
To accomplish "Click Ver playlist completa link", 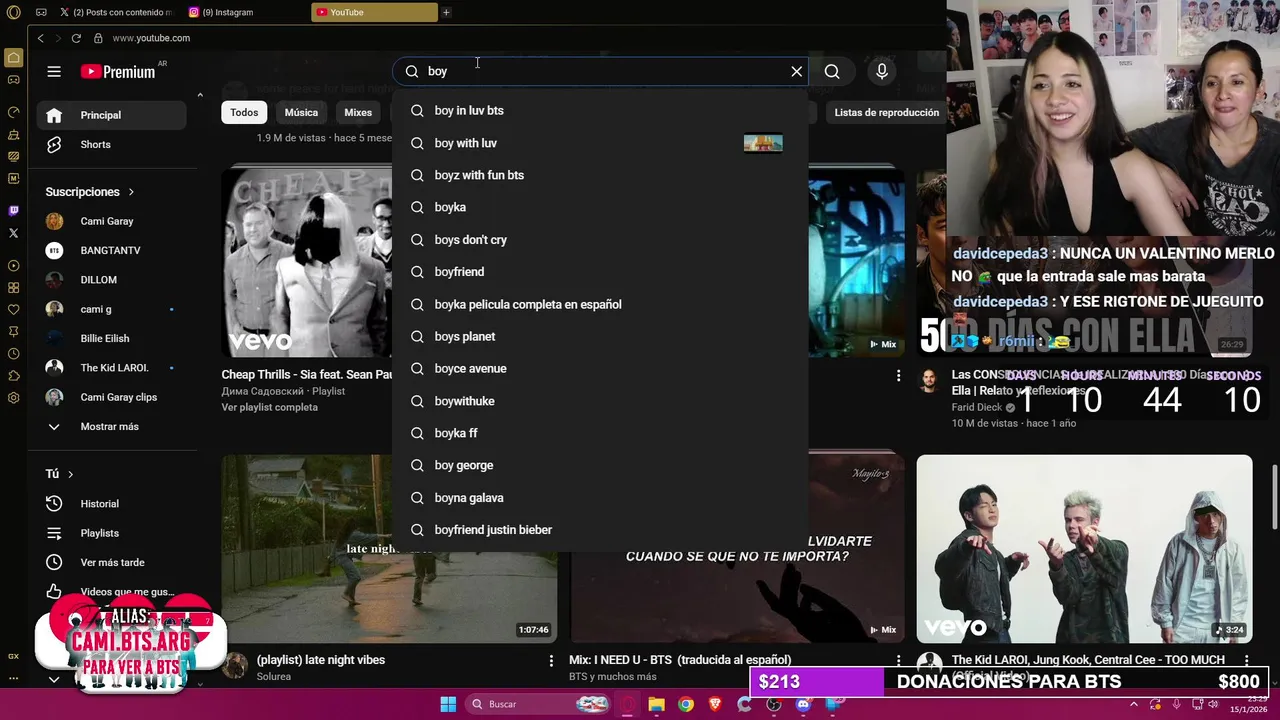I will [270, 407].
